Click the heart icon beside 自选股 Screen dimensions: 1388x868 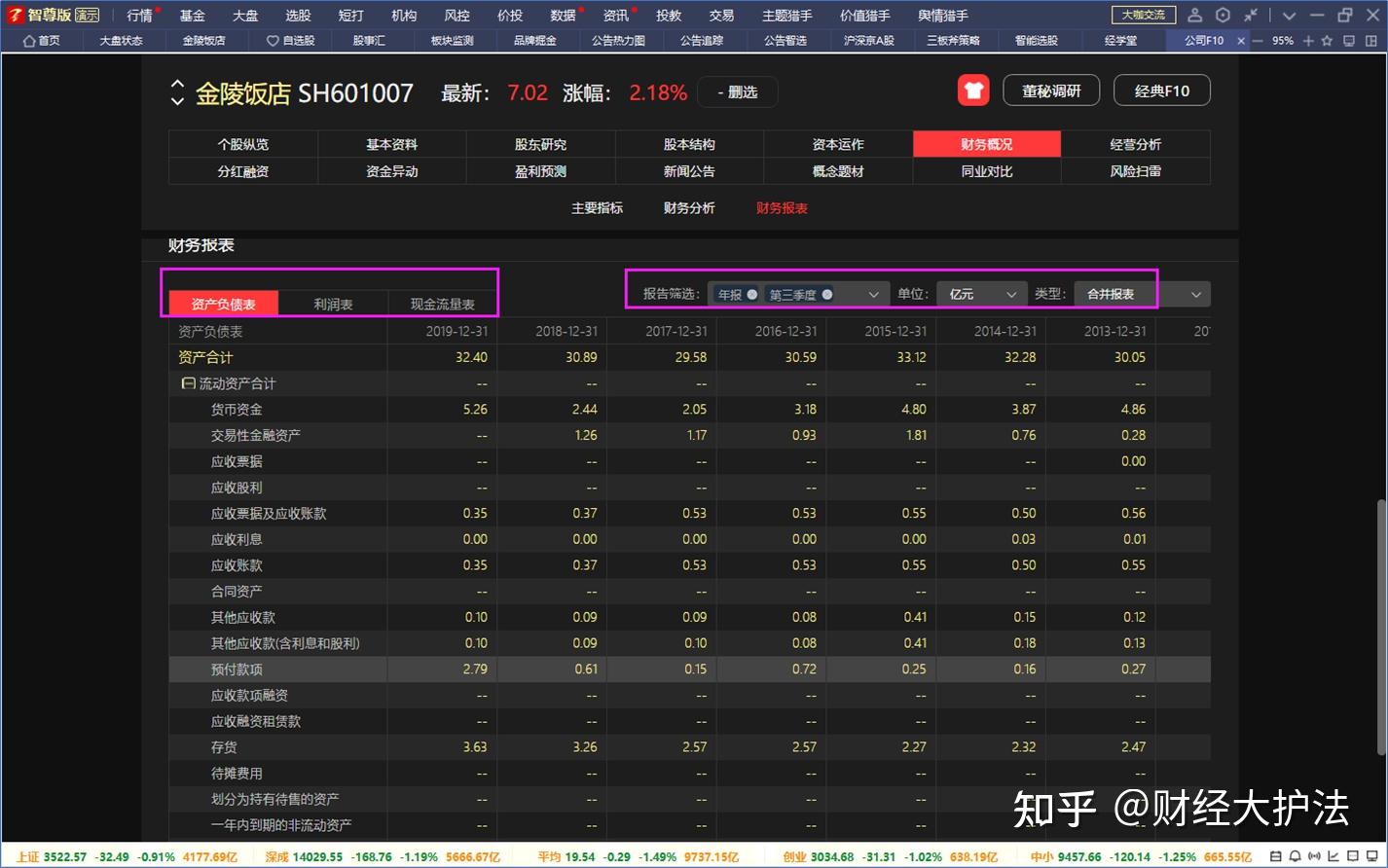pyautogui.click(x=274, y=40)
